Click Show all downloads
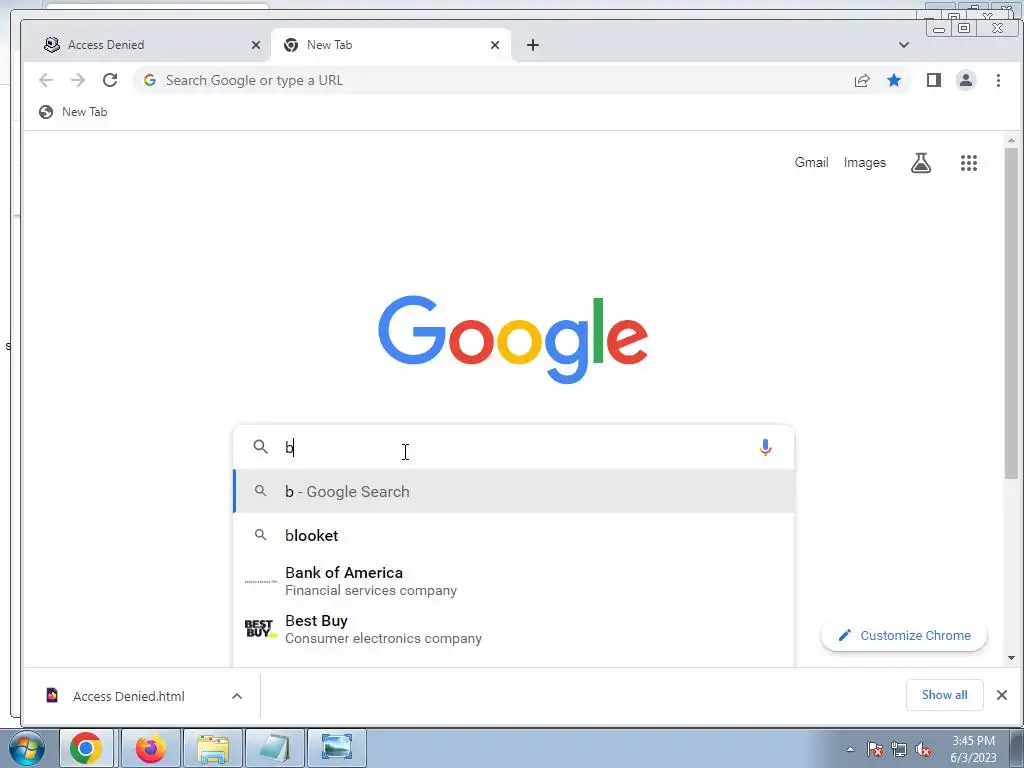The image size is (1024, 768). click(944, 695)
